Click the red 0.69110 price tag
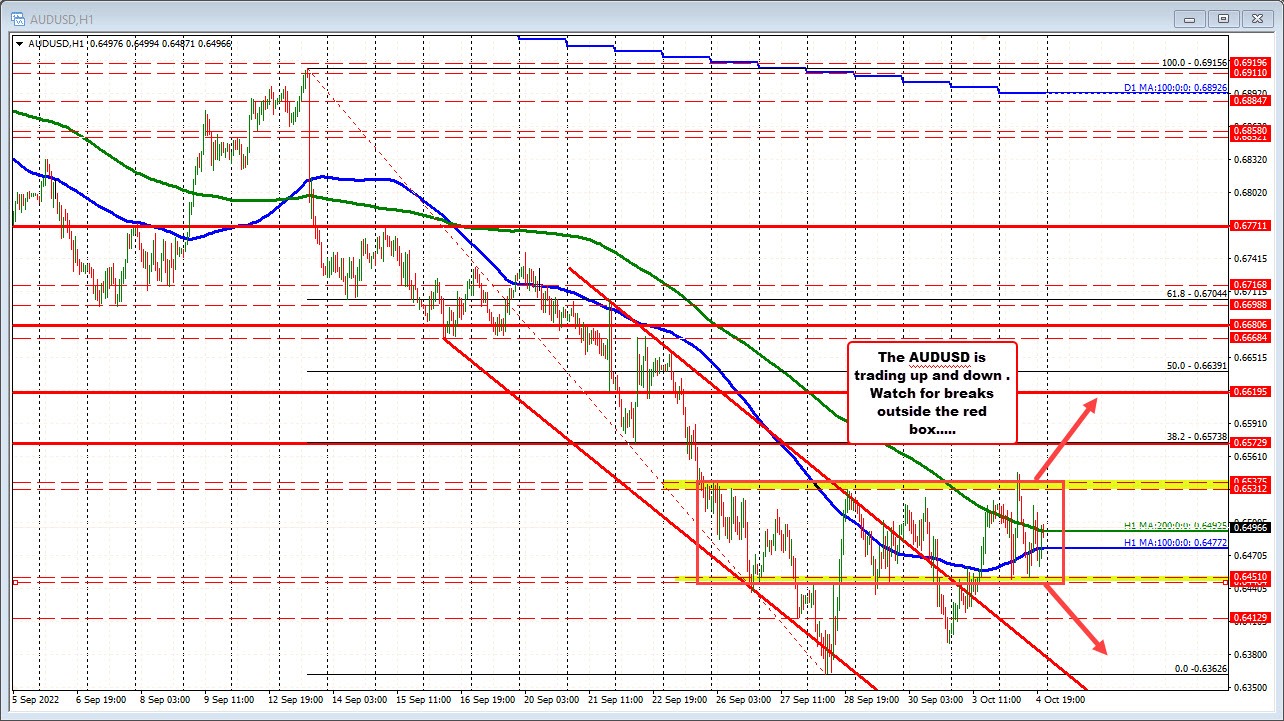Viewport: 1284px width, 721px height. [1252, 73]
